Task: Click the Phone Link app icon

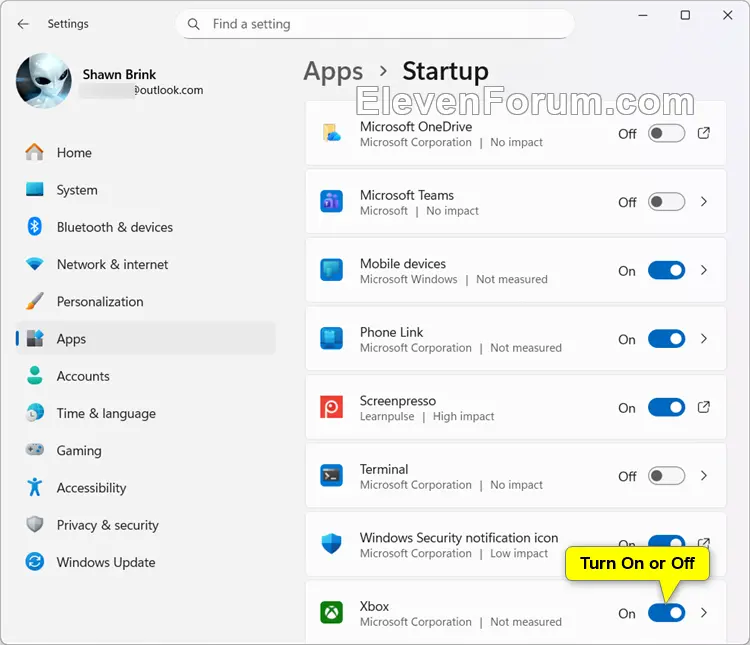Action: [331, 339]
